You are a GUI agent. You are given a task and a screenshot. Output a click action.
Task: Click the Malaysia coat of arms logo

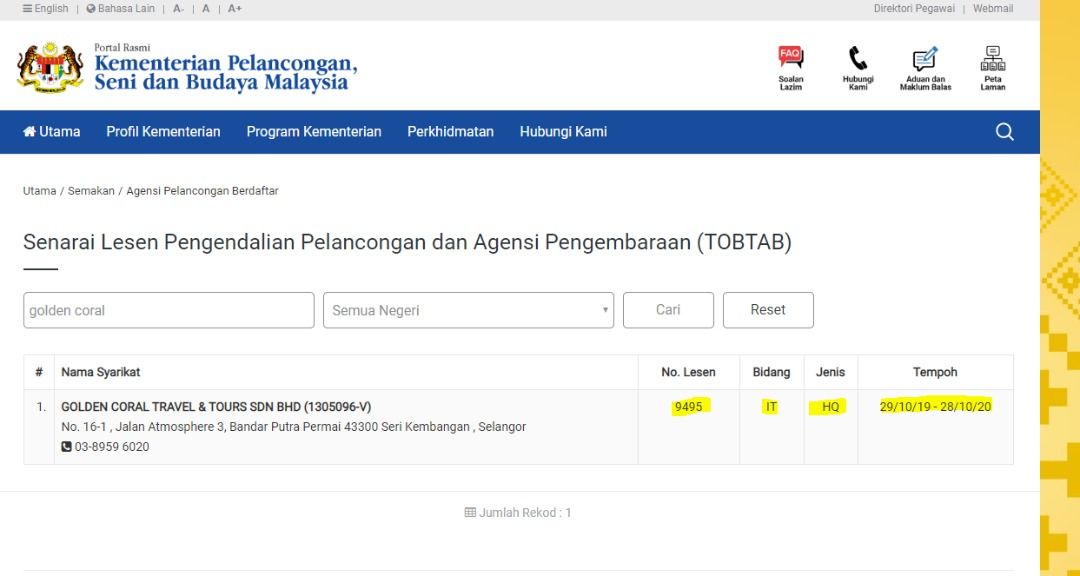tap(50, 67)
